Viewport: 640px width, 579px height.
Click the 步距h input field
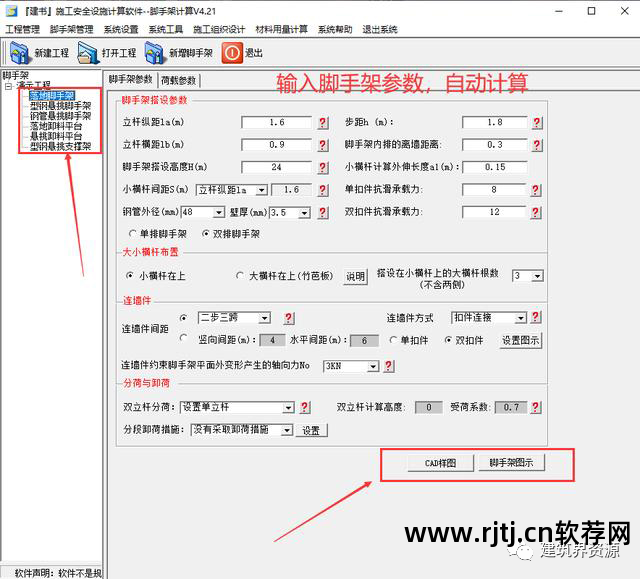pos(495,122)
